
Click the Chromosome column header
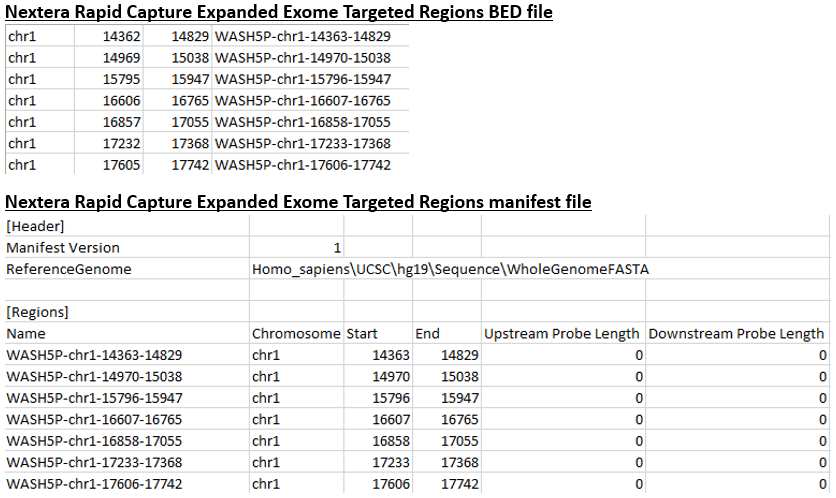pyautogui.click(x=296, y=333)
